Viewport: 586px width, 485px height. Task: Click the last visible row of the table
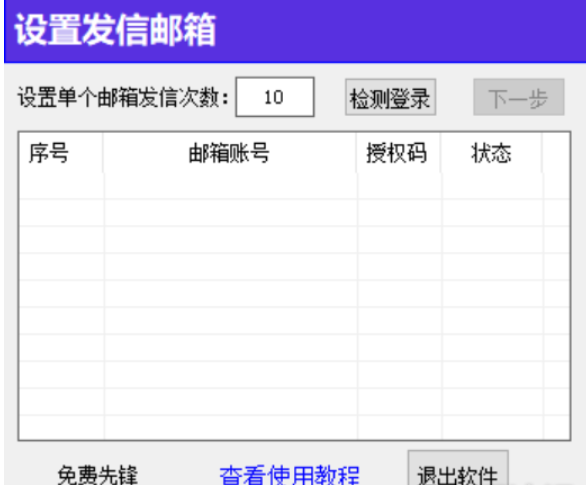tap(294, 428)
